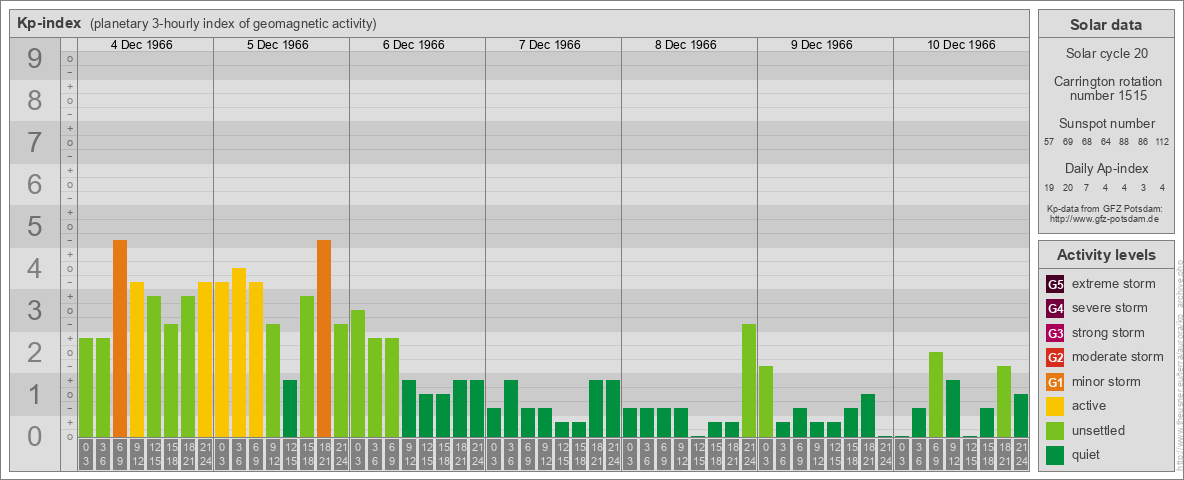The image size is (1184, 480).
Task: Click the orange 18-21 bar on 5 Dec
Action: [324, 338]
